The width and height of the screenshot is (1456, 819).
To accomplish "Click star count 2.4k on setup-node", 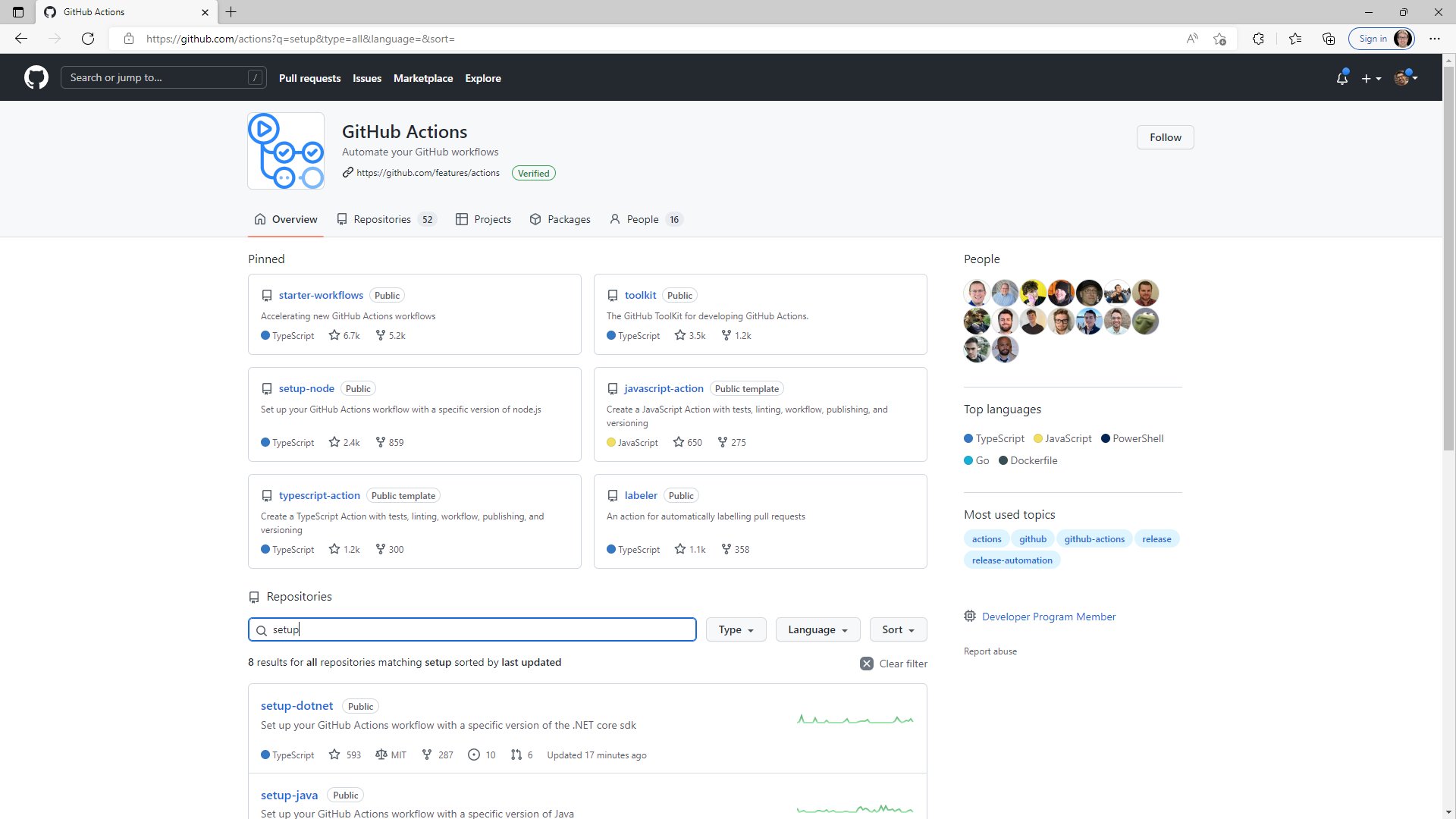I will 344,442.
